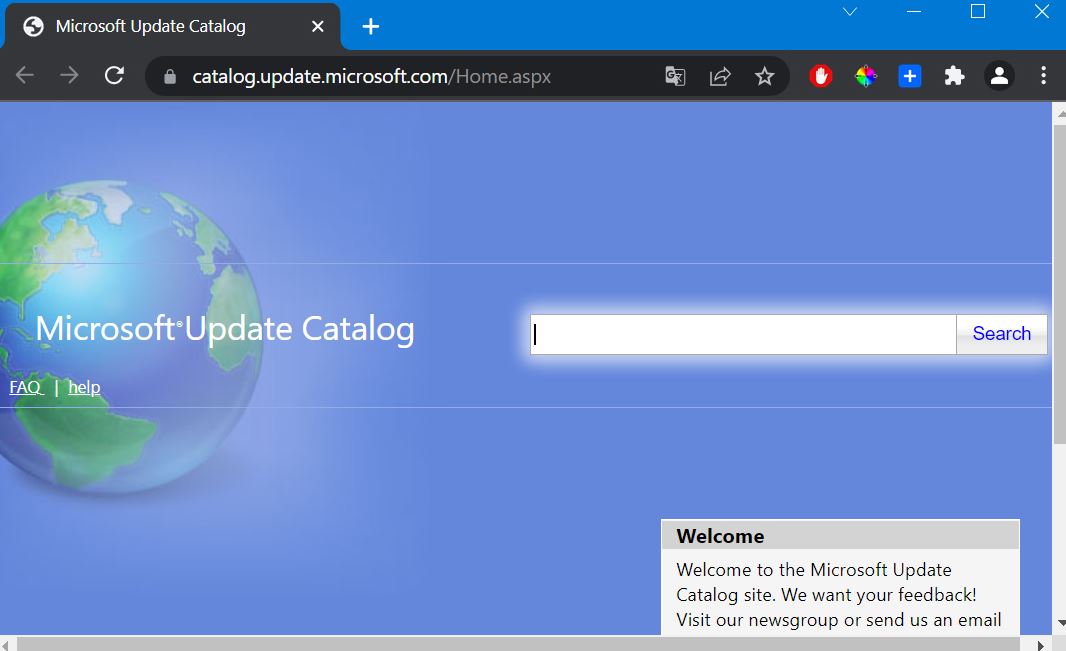
Task: Open the Google Translate page icon
Action: (x=675, y=76)
